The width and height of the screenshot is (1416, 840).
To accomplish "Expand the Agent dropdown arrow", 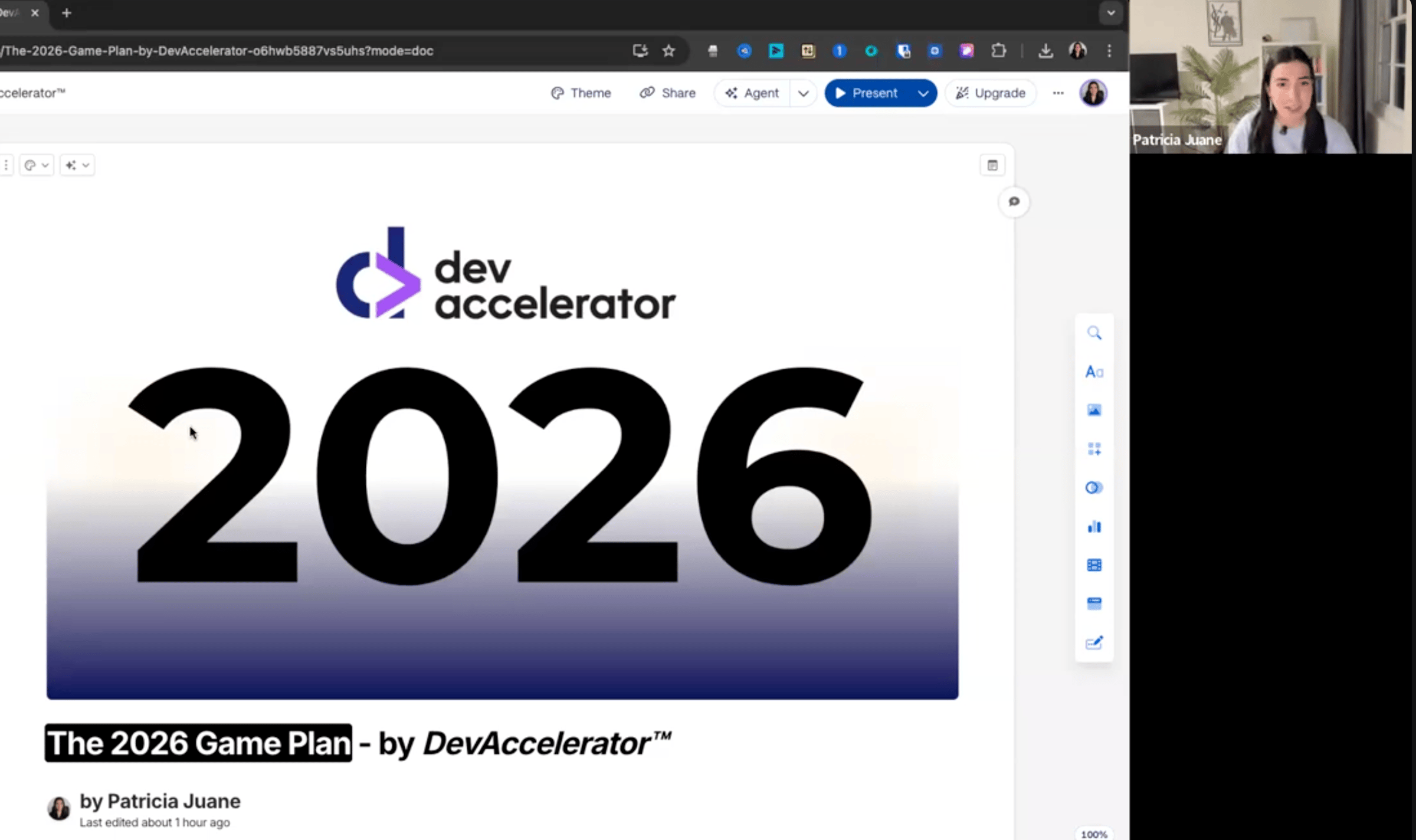I will pyautogui.click(x=803, y=93).
